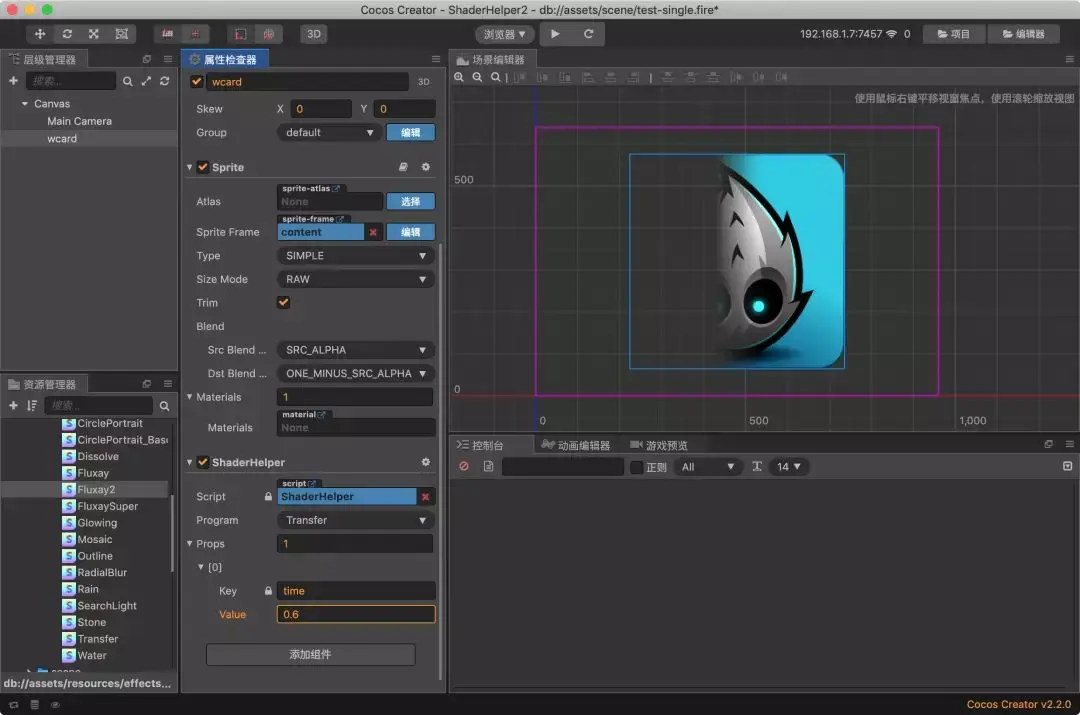The image size is (1080, 715).
Task: Toggle the wcard node active checkbox
Action: coord(197,82)
